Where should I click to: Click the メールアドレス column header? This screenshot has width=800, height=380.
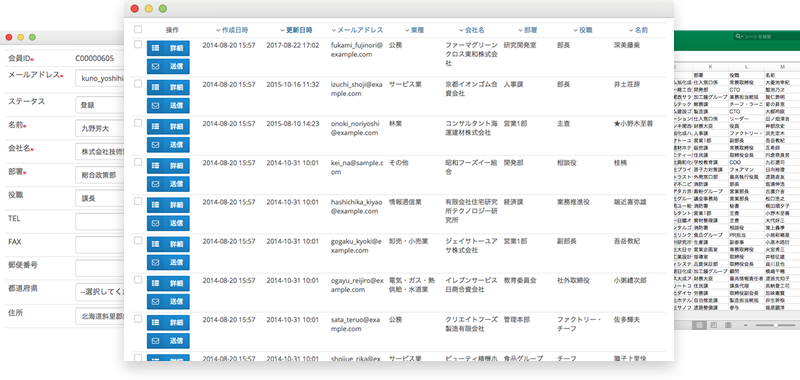357,30
